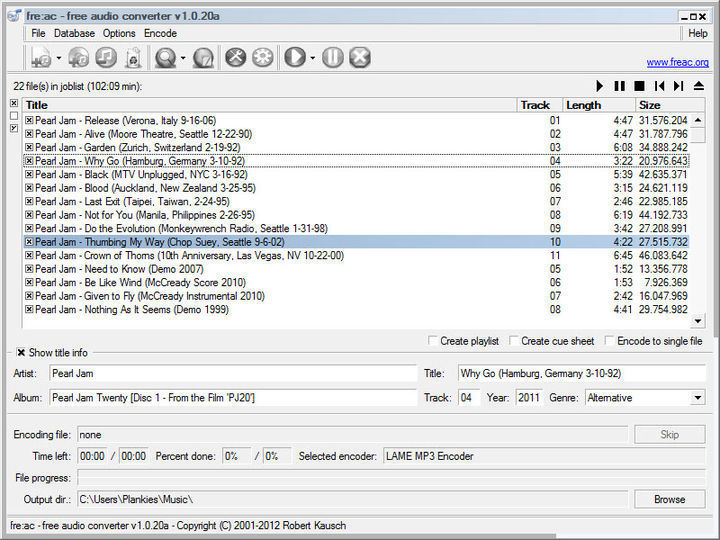Click the toggle selection box beside joblist
The height and width of the screenshot is (540, 720).
tap(14, 129)
